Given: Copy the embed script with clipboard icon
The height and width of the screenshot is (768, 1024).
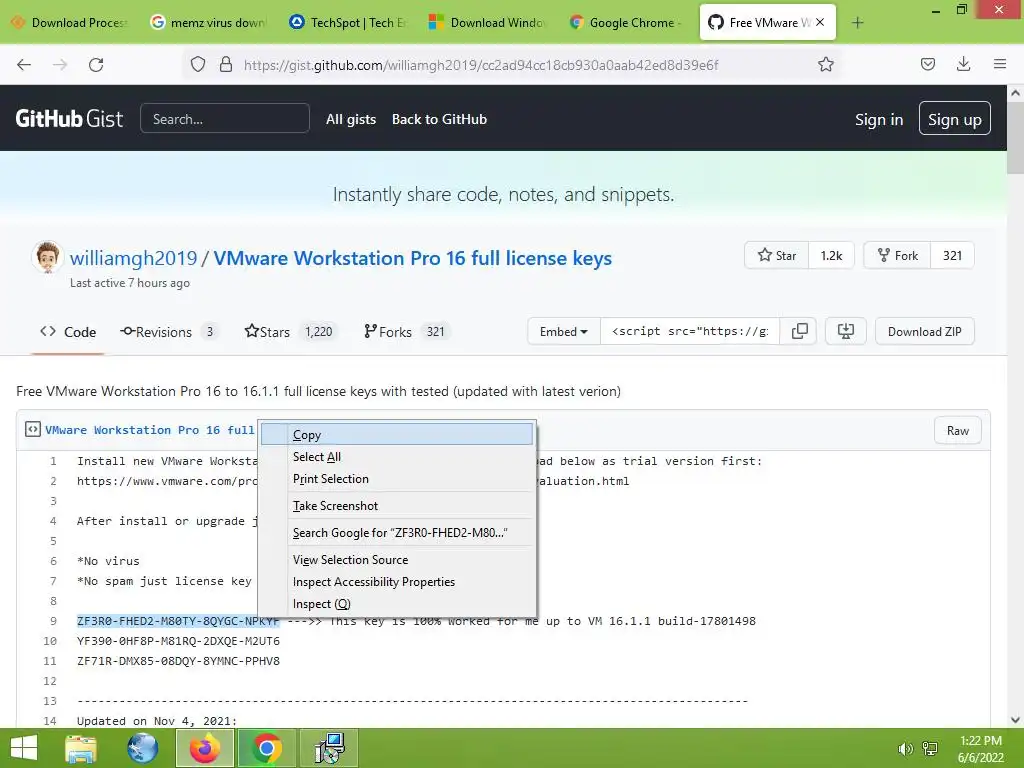Looking at the screenshot, I should [799, 331].
